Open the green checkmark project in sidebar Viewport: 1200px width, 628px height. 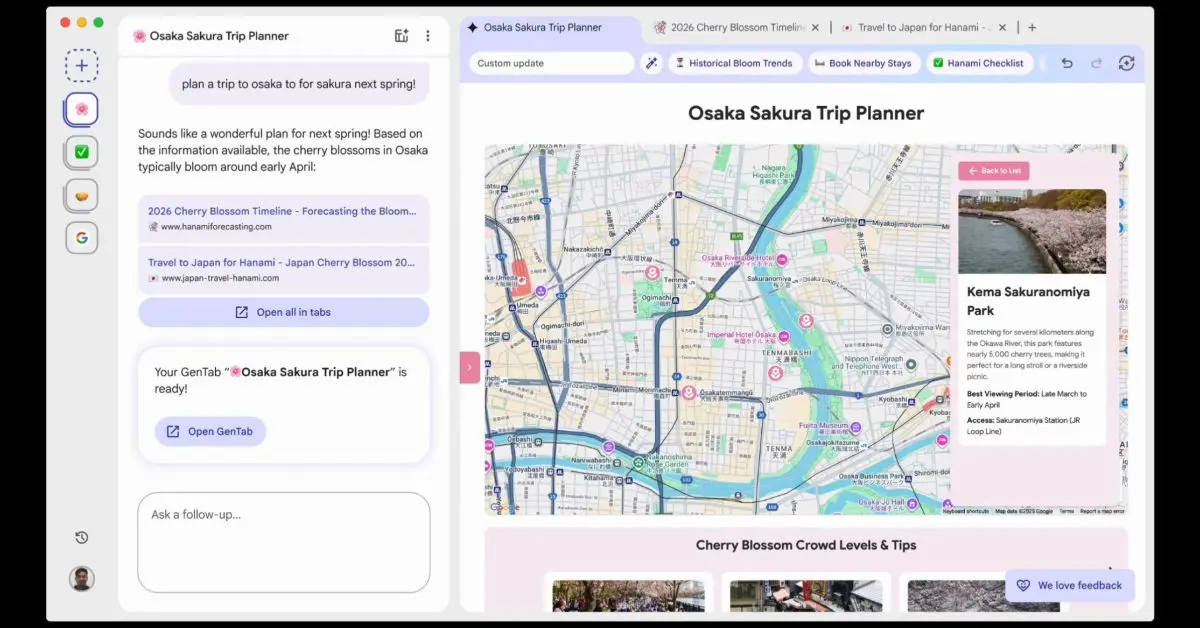point(82,152)
